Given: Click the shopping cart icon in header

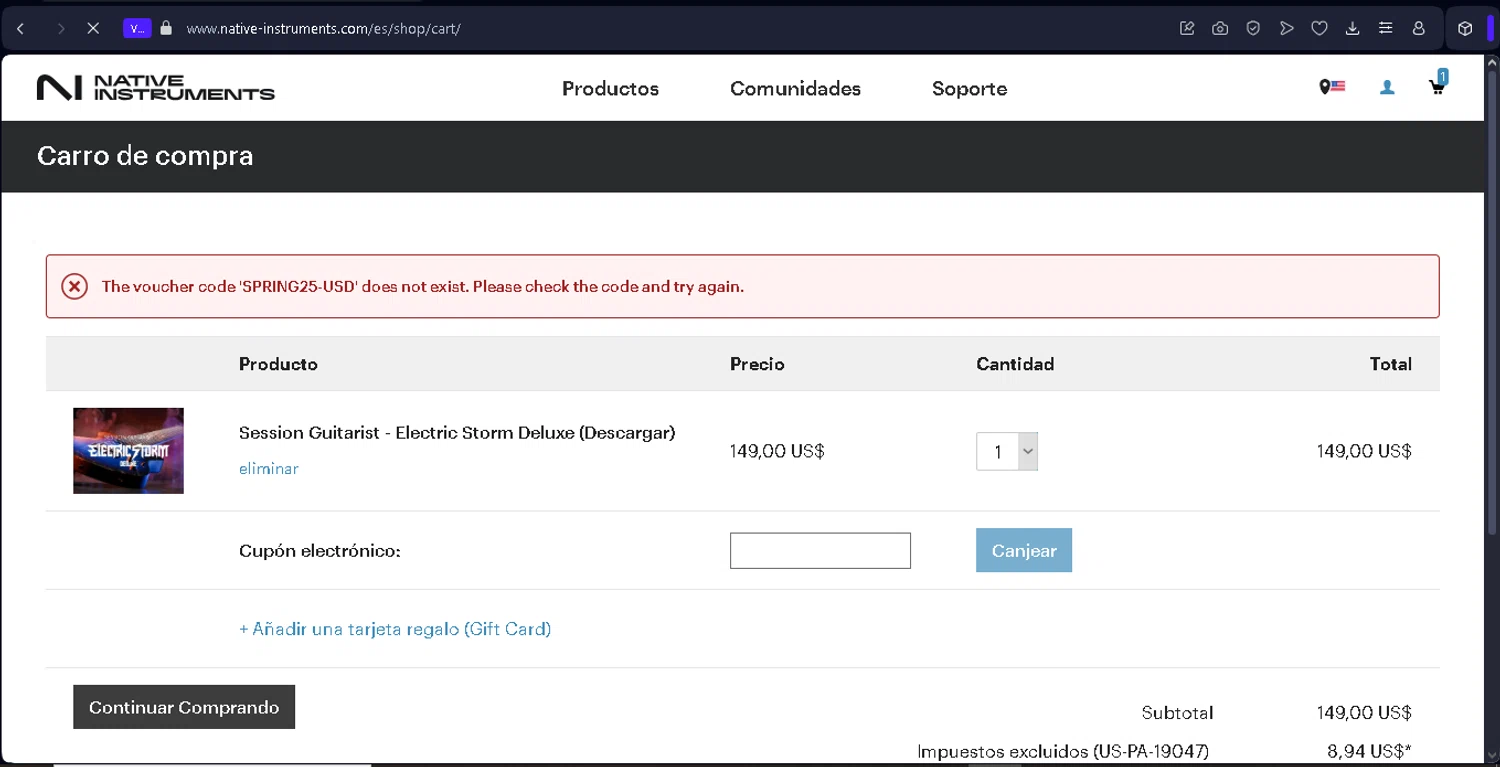Looking at the screenshot, I should tap(1437, 87).
